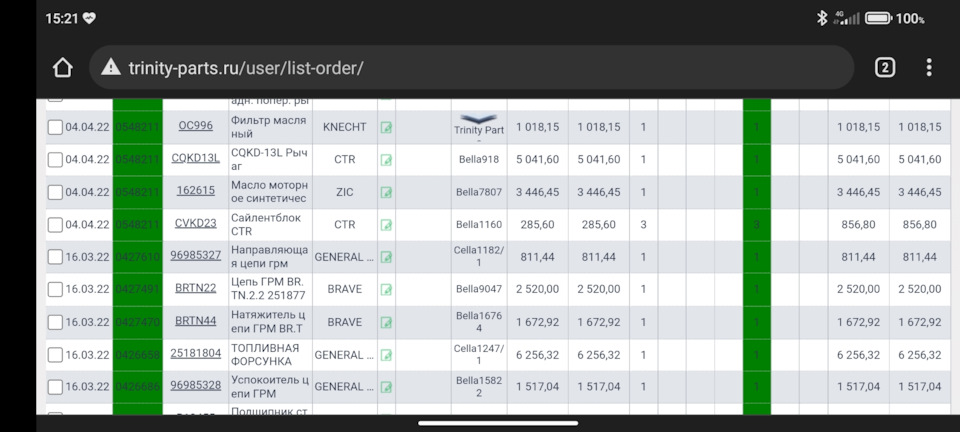Tick the checkbox for the OC996 order row
Screen dimensions: 960x432
(55, 127)
